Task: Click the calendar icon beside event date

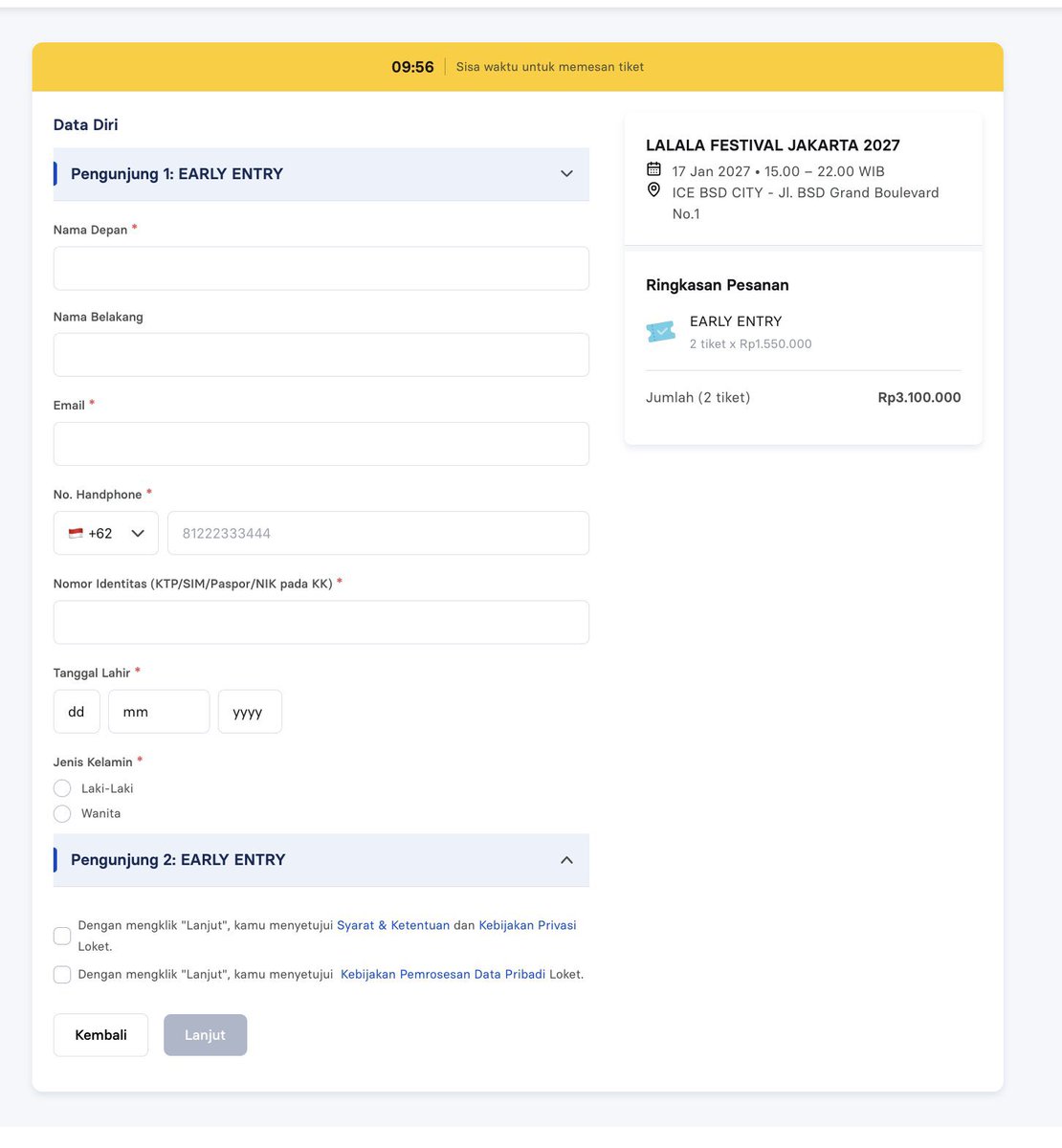Action: 653,169
